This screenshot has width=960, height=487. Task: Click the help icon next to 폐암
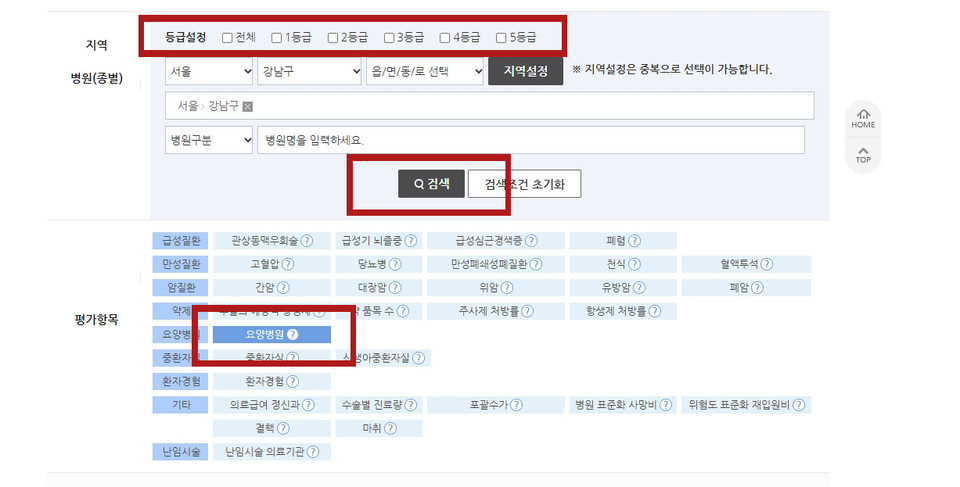(x=757, y=287)
